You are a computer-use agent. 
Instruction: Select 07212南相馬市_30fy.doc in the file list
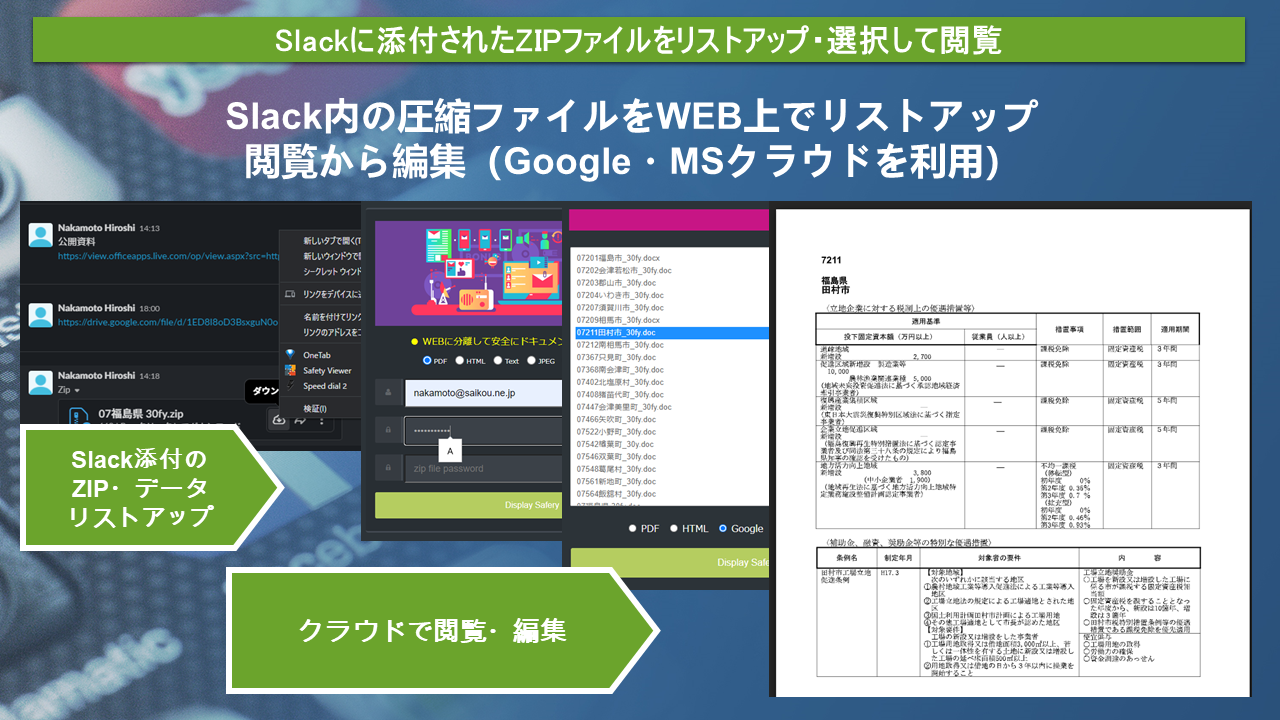pyautogui.click(x=619, y=345)
